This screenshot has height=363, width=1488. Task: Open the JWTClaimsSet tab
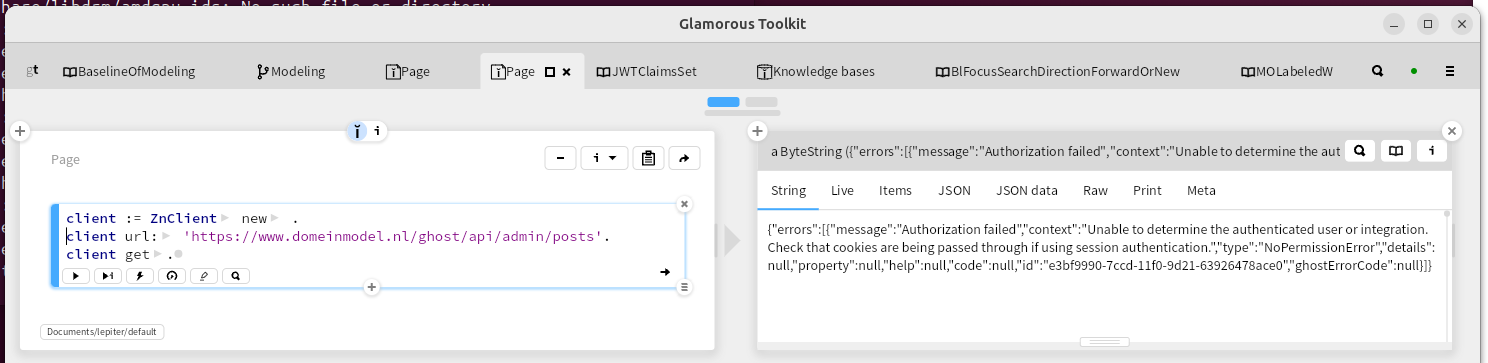pyautogui.click(x=646, y=72)
